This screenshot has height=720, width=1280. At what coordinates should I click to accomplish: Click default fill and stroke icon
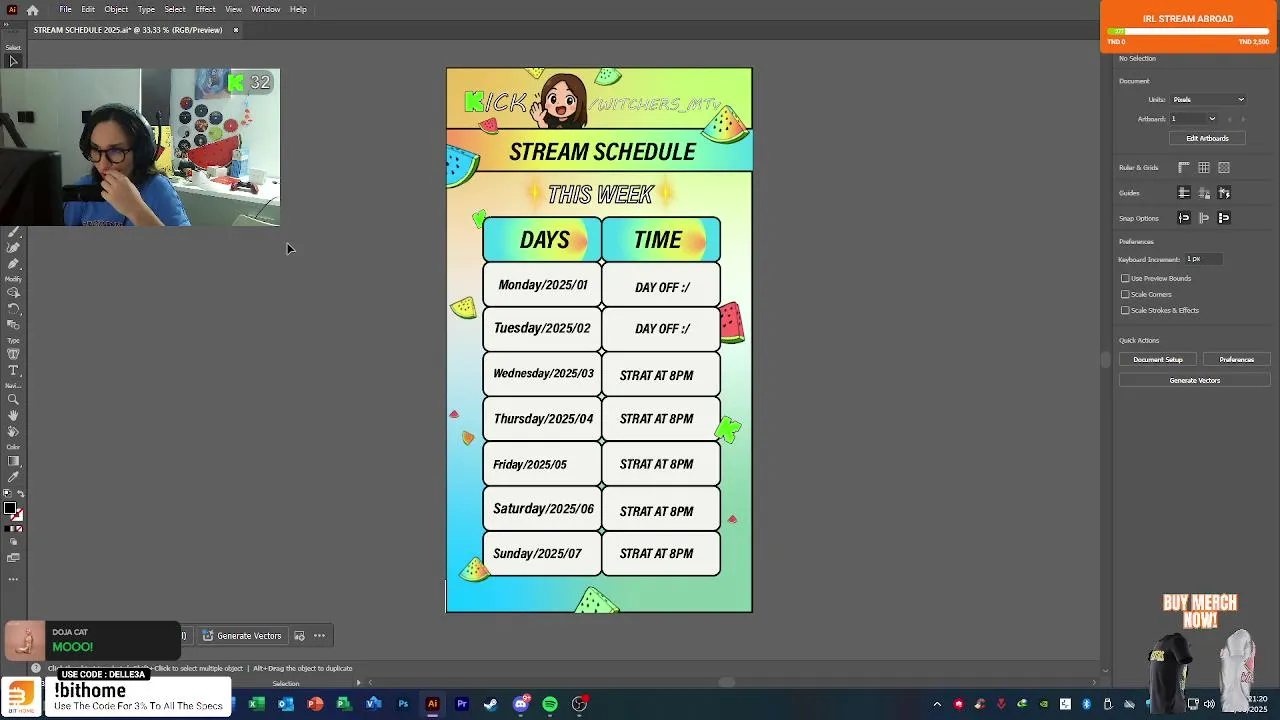(x=7, y=494)
